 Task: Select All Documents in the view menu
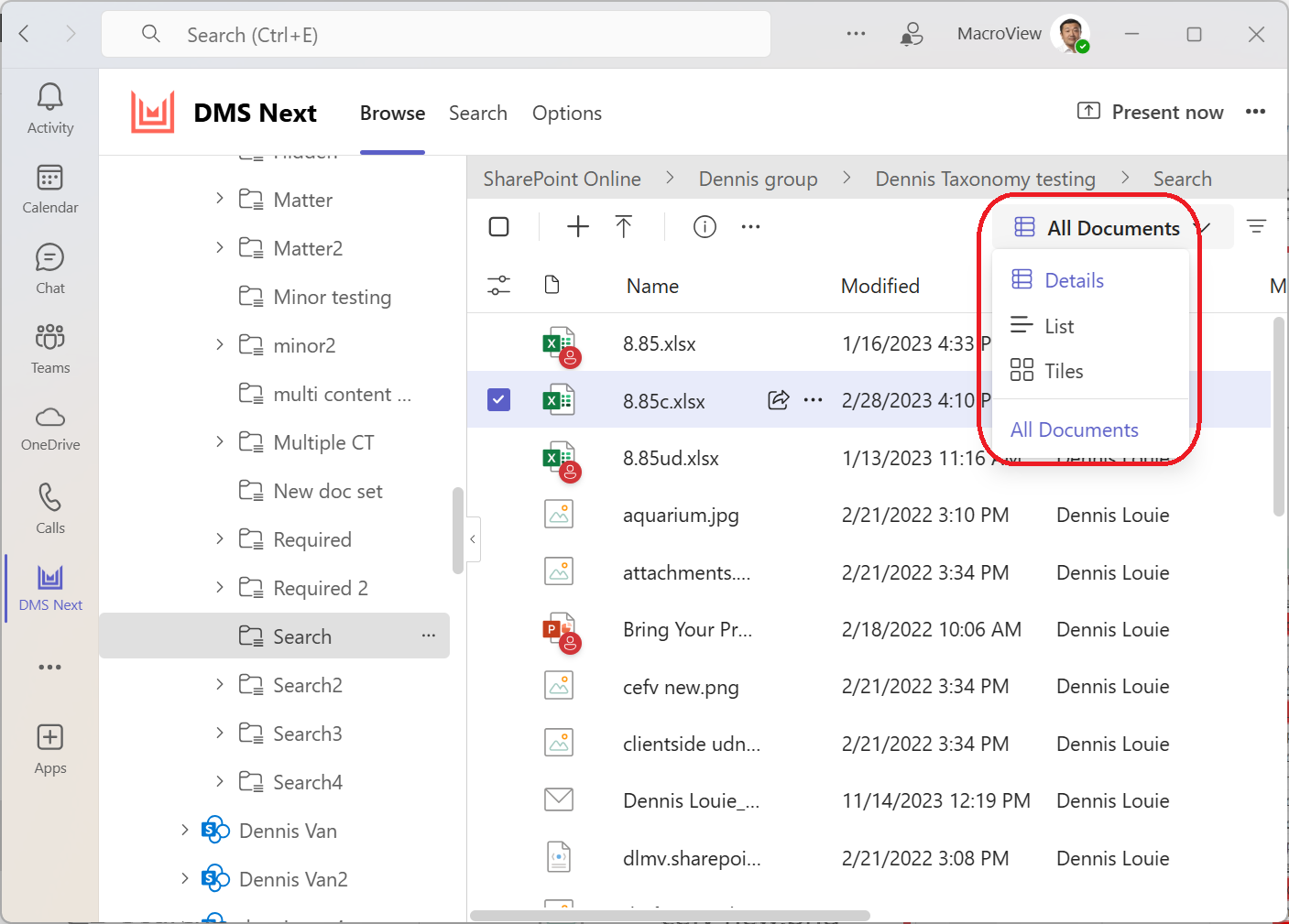point(1075,429)
